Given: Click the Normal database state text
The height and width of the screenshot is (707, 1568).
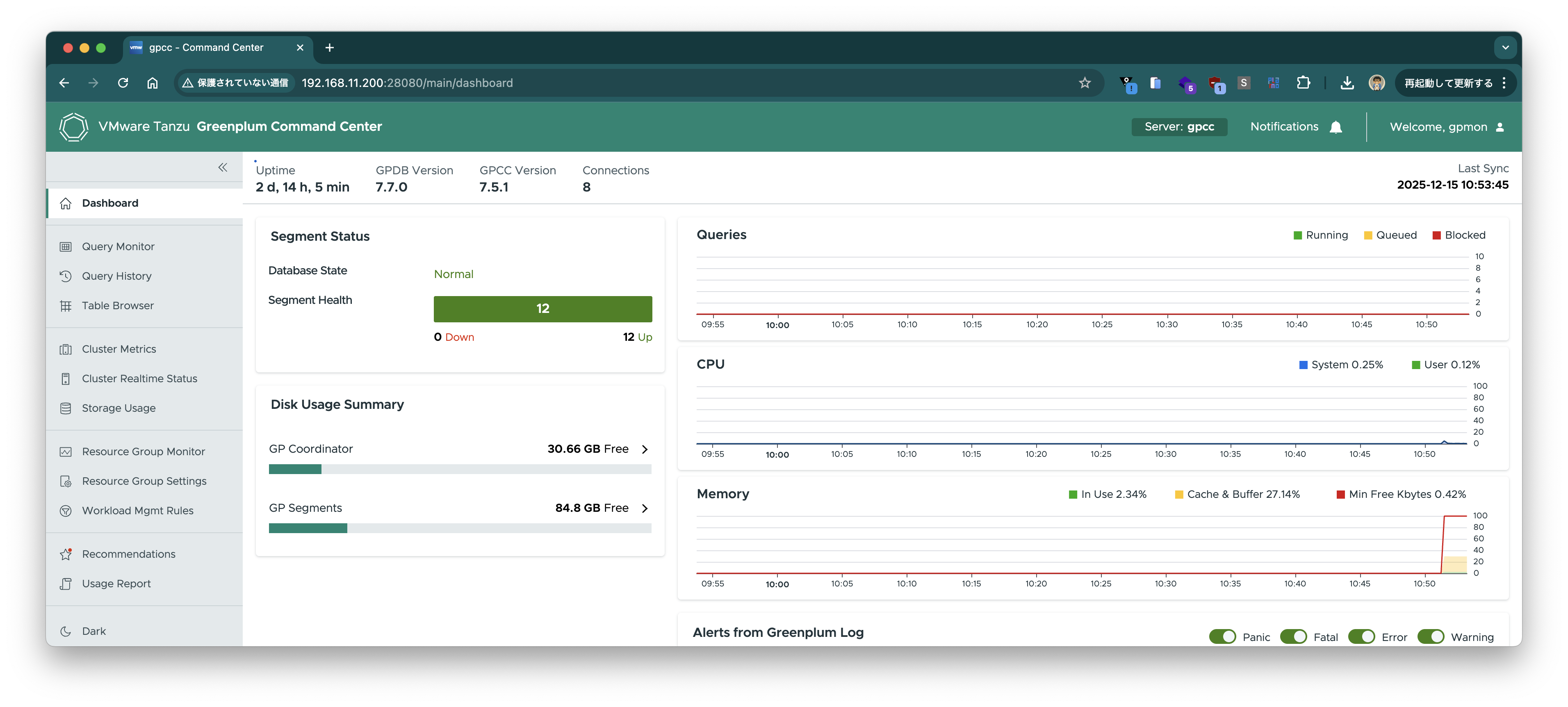Looking at the screenshot, I should pyautogui.click(x=454, y=275).
